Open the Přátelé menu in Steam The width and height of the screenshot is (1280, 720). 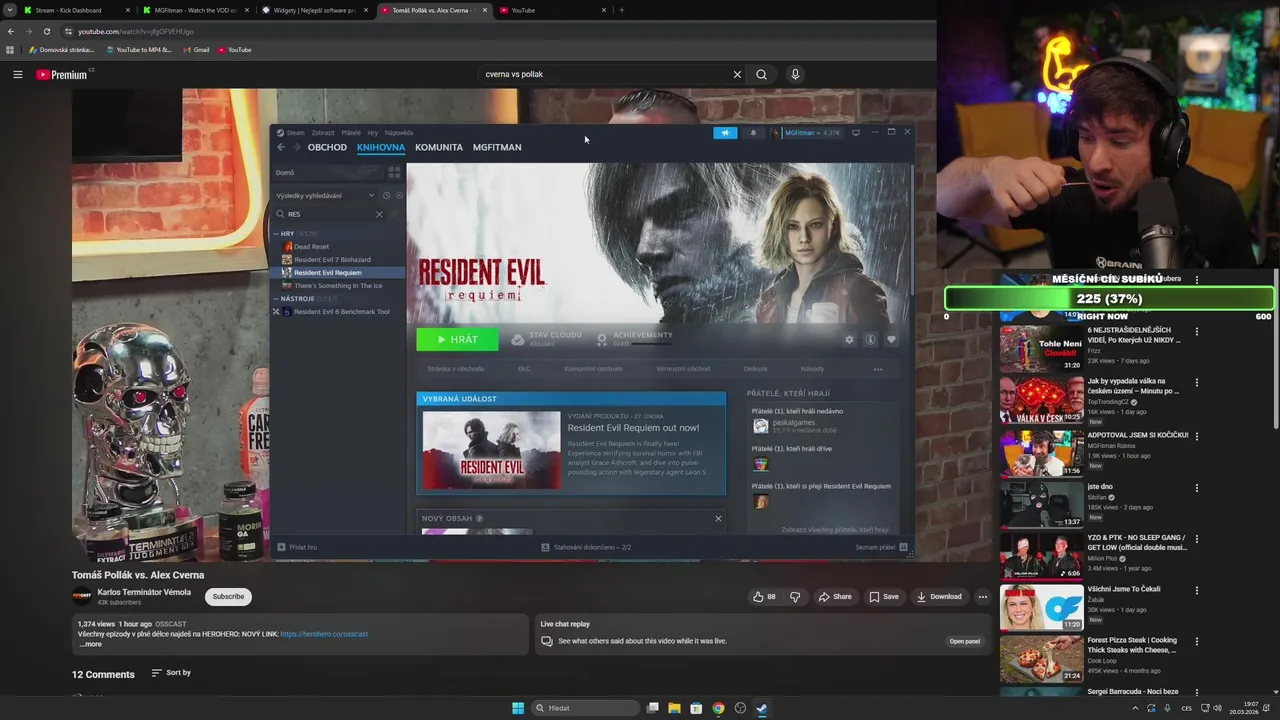click(351, 132)
